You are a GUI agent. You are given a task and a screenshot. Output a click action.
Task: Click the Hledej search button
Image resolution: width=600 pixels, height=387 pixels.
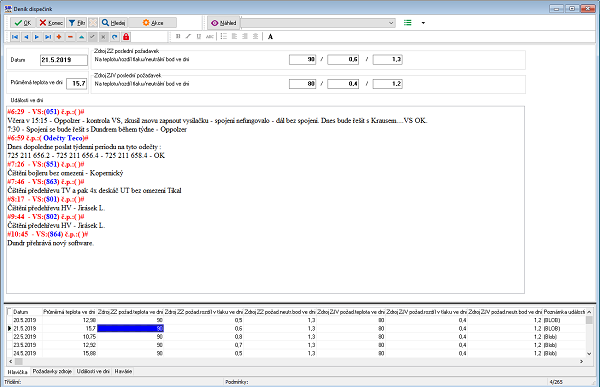(113, 23)
